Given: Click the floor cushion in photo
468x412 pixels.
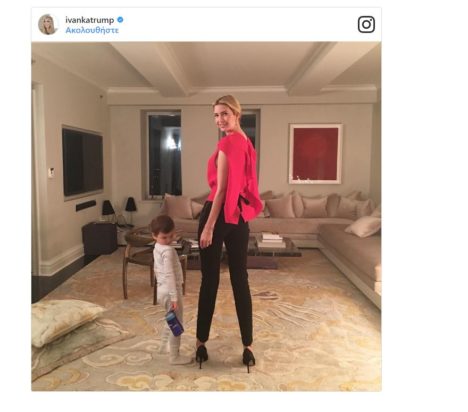Looking at the screenshot, I should coord(65,320).
